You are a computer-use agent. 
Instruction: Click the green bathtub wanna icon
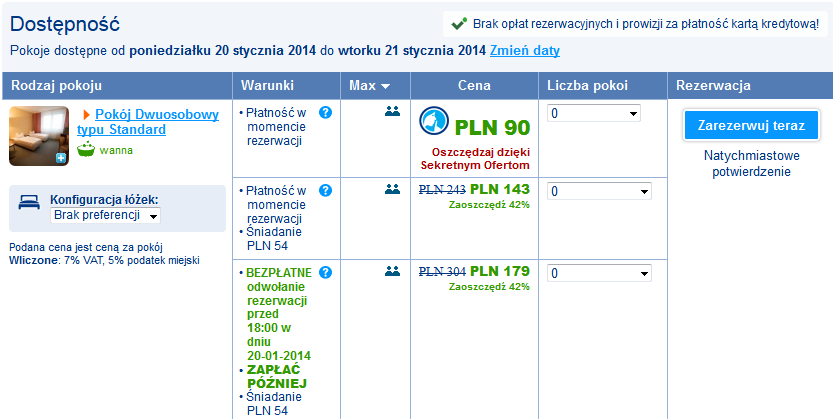click(86, 150)
